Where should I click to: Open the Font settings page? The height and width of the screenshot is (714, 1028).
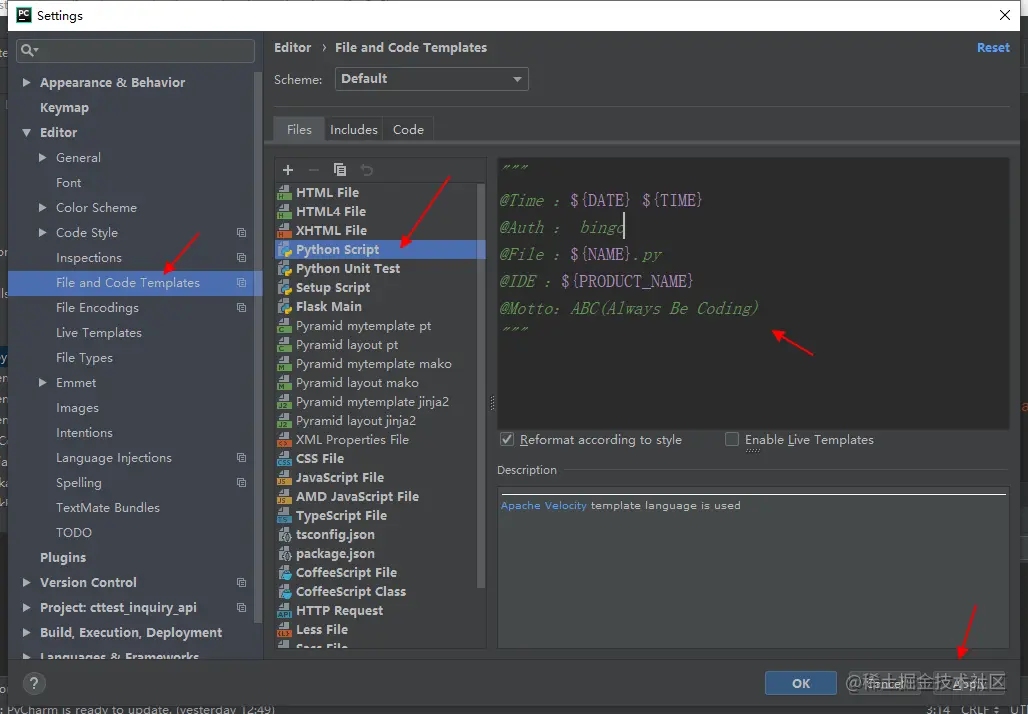click(x=69, y=183)
